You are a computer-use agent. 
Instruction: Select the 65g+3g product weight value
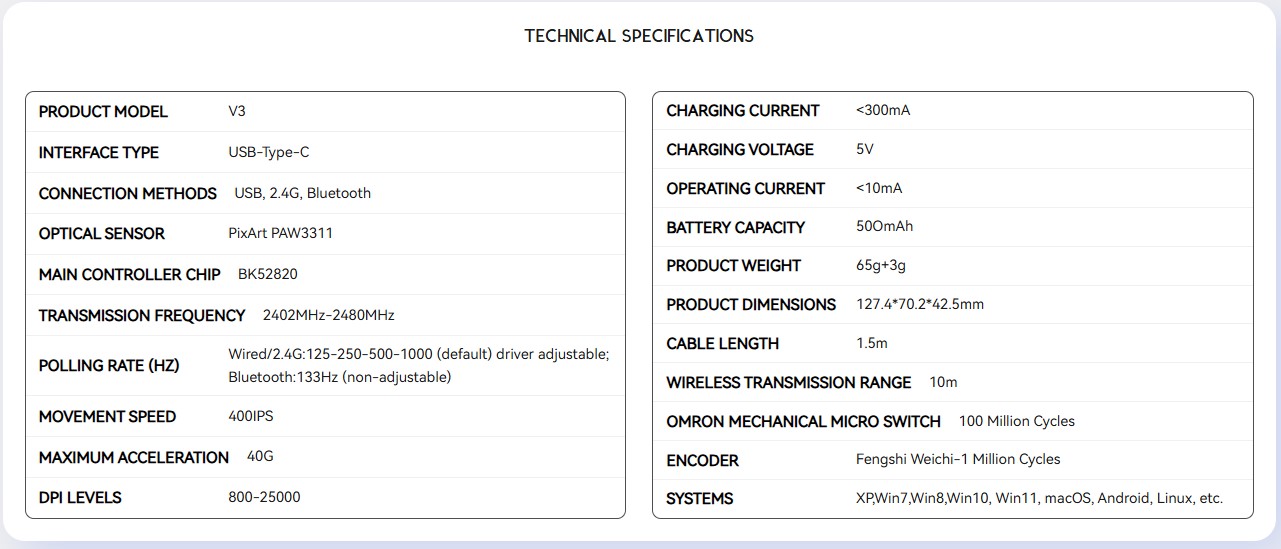pyautogui.click(x=881, y=265)
